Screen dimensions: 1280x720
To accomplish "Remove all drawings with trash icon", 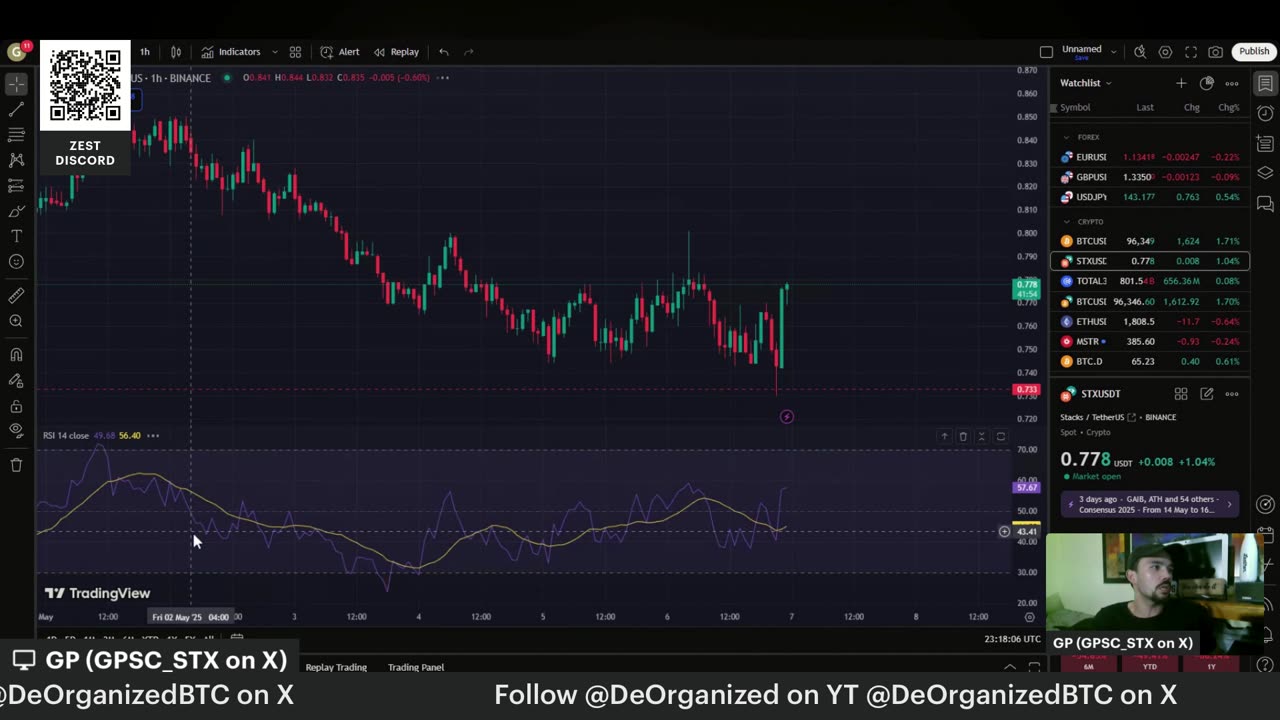I will click(16, 465).
